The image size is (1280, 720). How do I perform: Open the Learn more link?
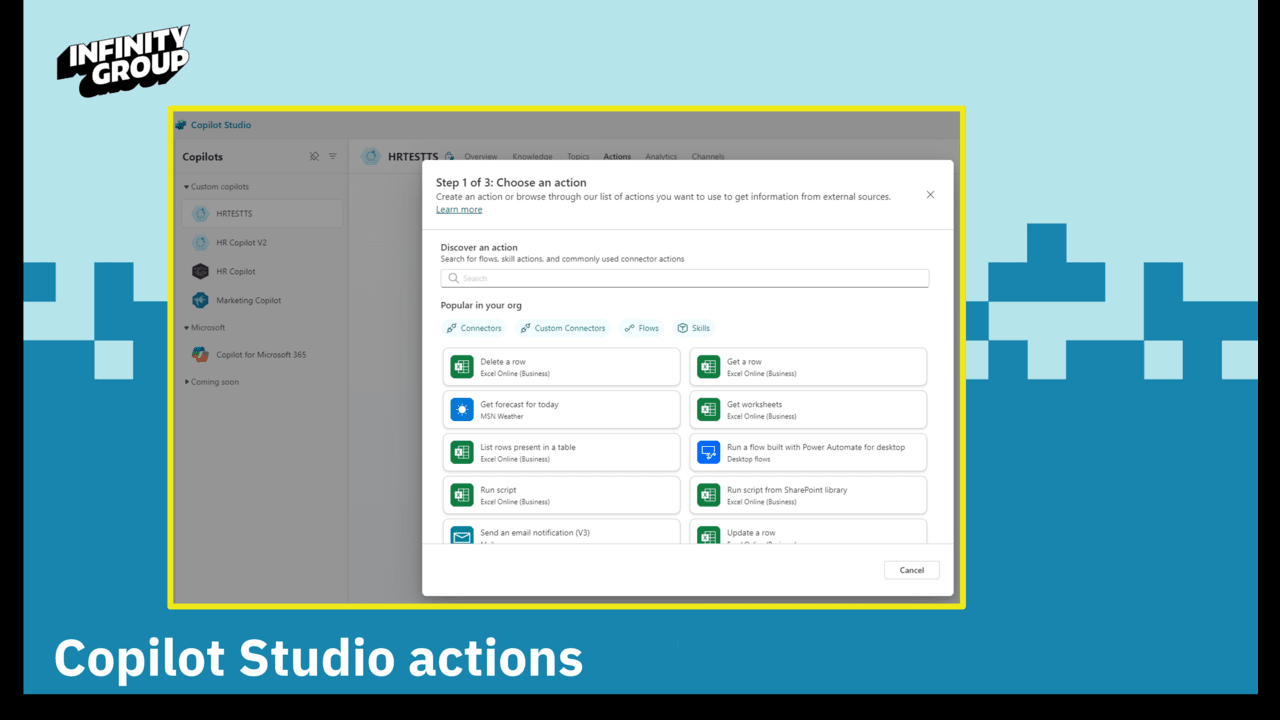pyautogui.click(x=459, y=210)
